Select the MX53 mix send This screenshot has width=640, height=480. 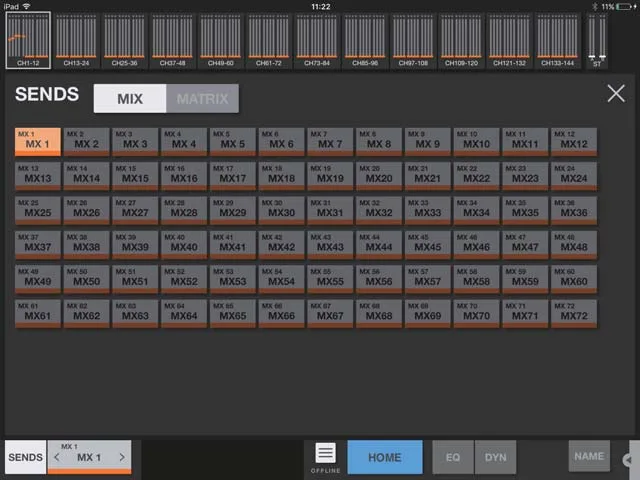click(233, 279)
